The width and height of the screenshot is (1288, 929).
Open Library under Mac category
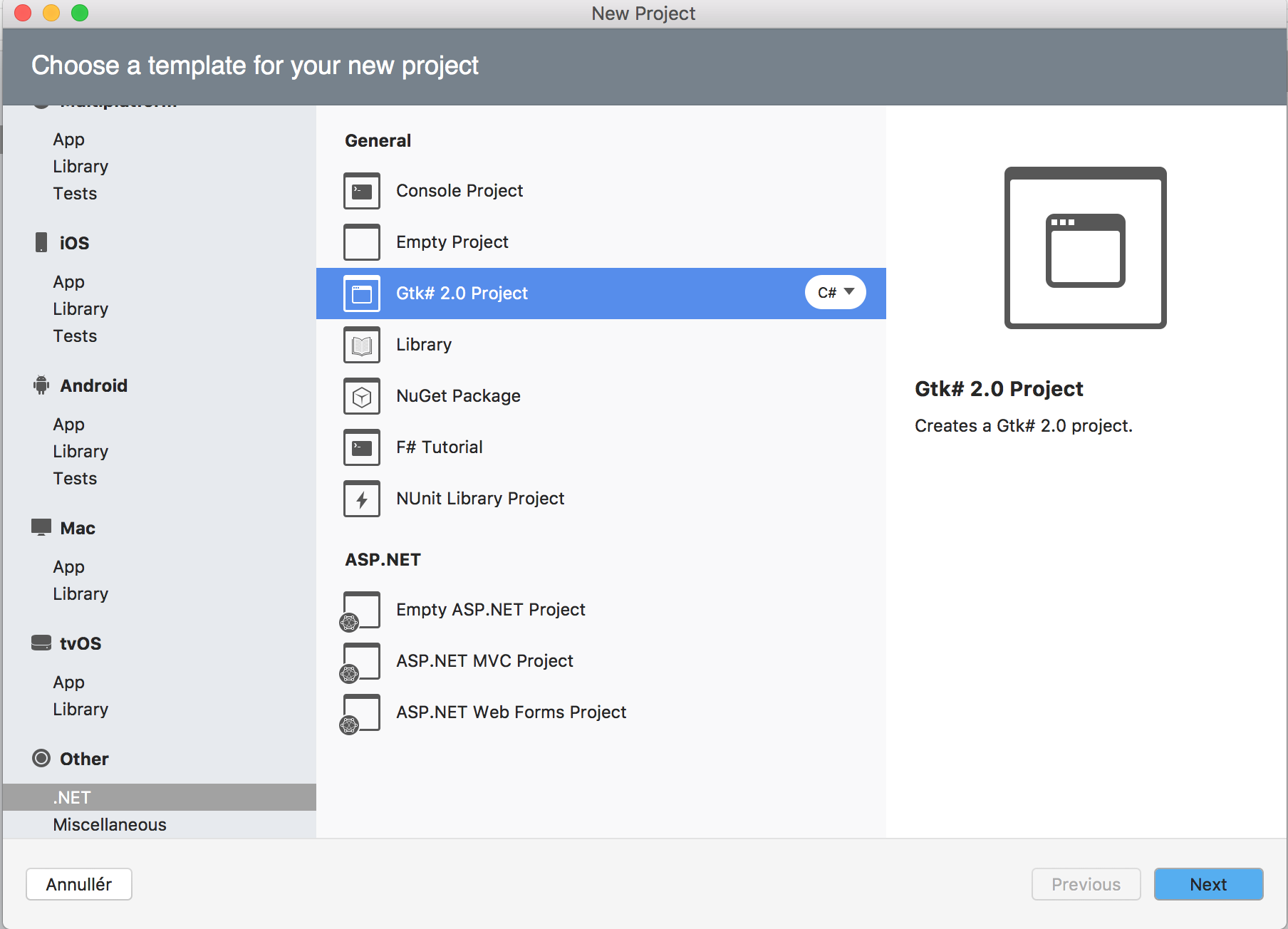pyautogui.click(x=80, y=594)
